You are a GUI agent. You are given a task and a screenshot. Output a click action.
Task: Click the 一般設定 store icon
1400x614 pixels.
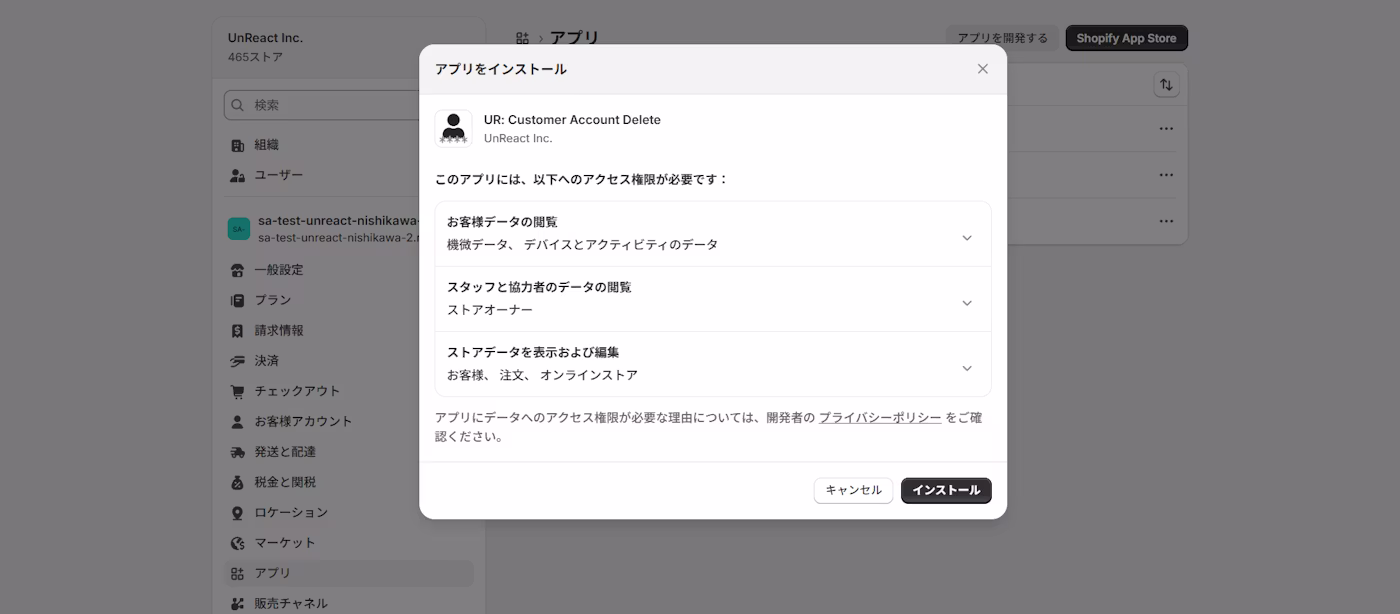(237, 270)
